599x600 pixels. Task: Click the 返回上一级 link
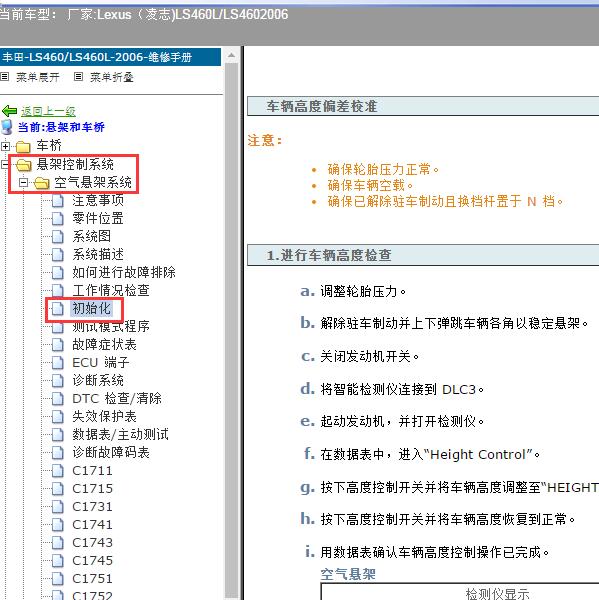[x=48, y=111]
